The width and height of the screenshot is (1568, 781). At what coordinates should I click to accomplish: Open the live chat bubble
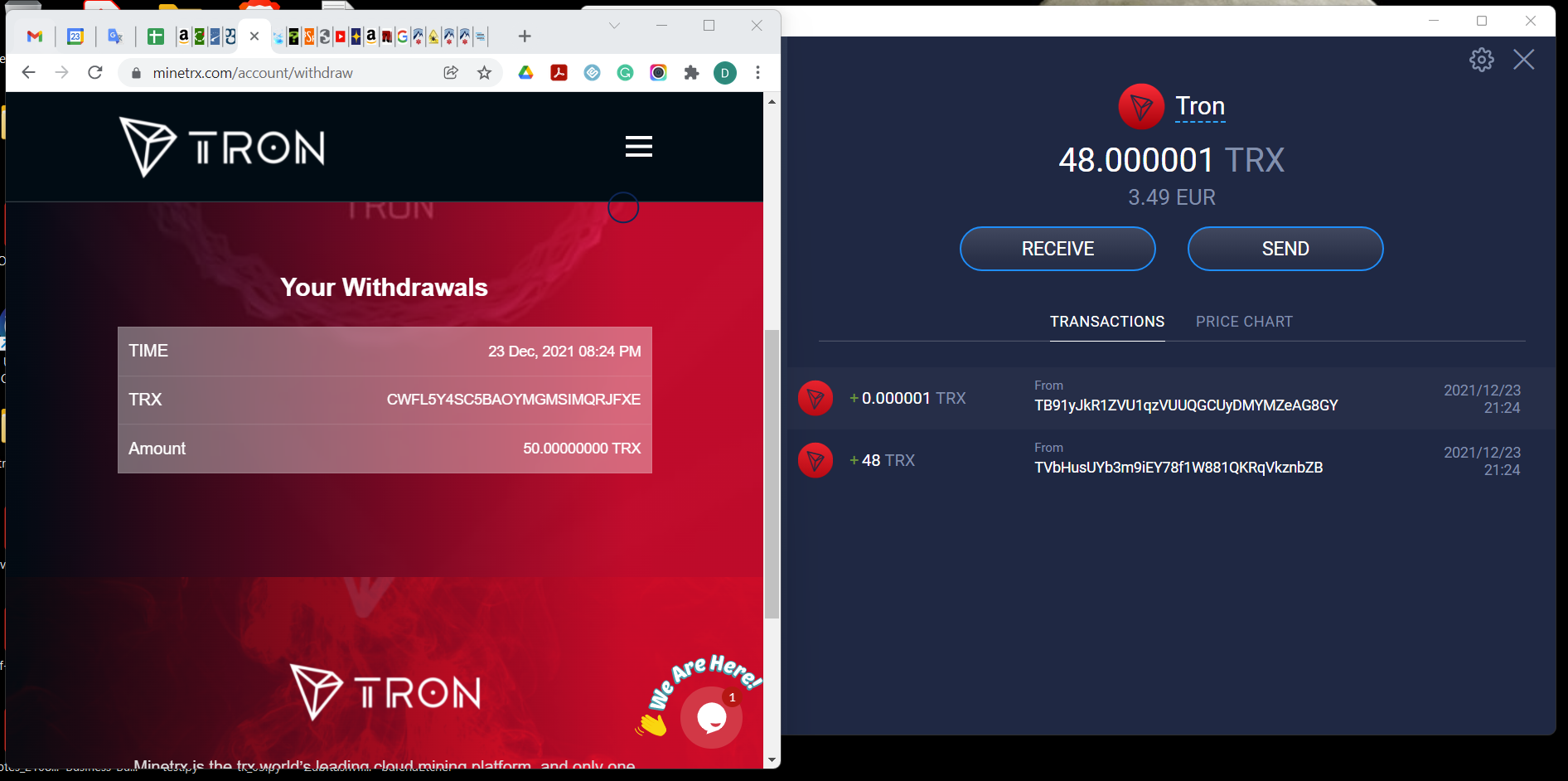(x=711, y=718)
